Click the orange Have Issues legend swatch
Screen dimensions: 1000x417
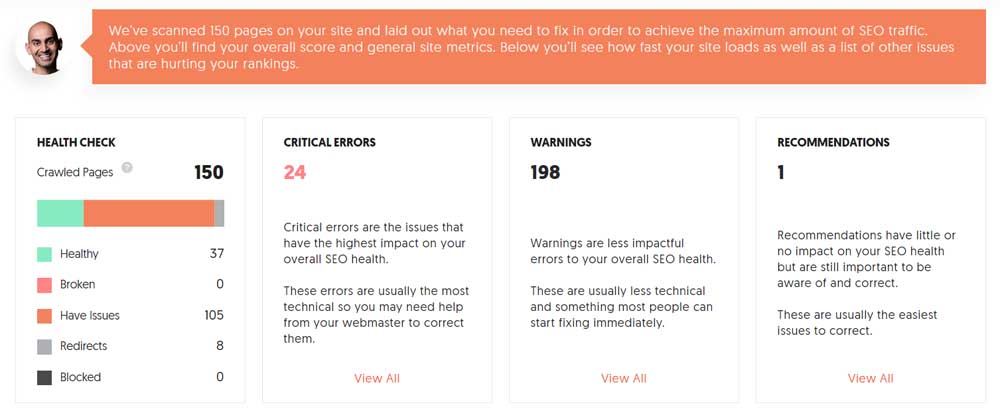pyautogui.click(x=44, y=316)
